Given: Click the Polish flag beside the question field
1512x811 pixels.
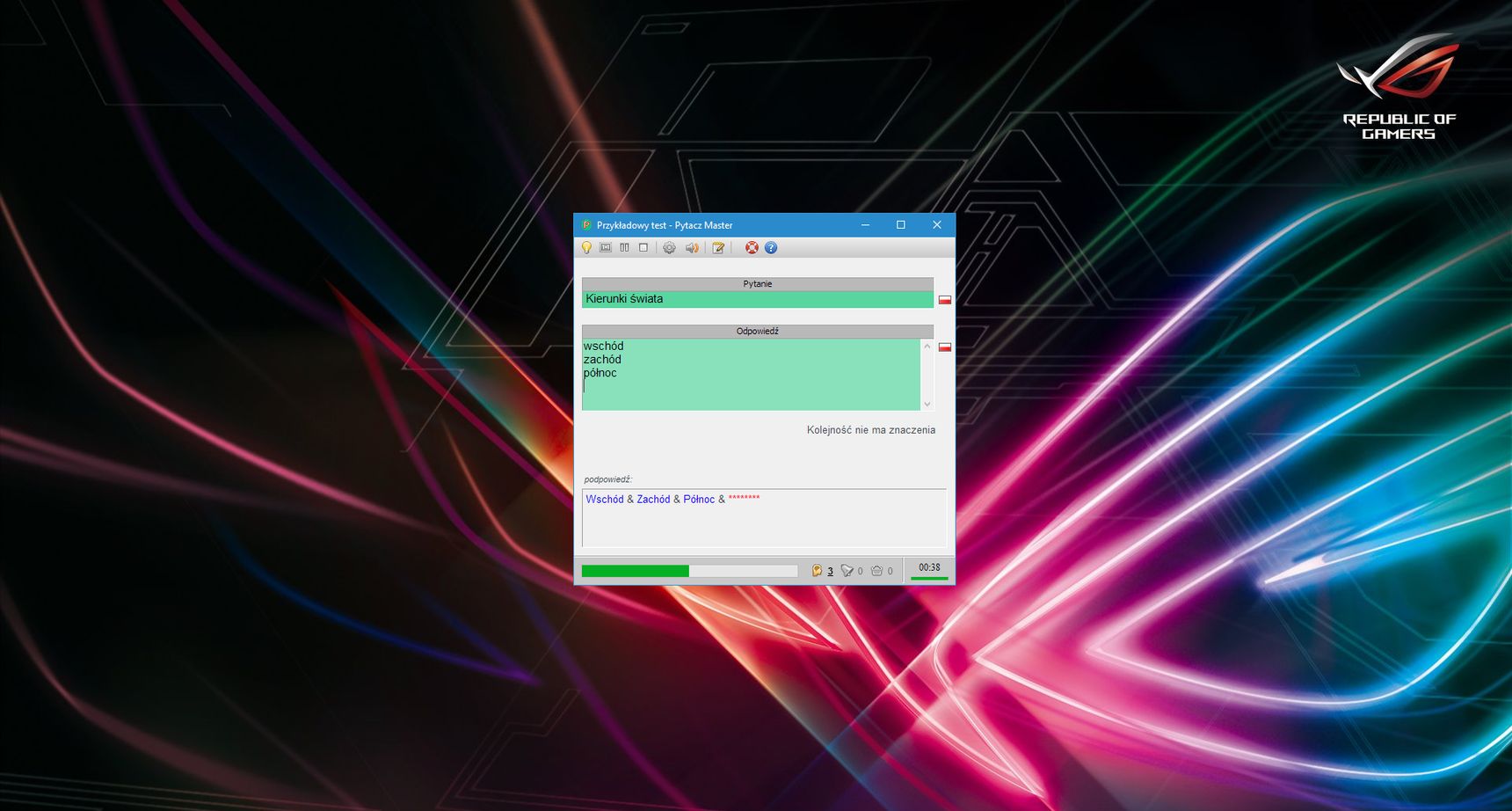Looking at the screenshot, I should click(945, 300).
